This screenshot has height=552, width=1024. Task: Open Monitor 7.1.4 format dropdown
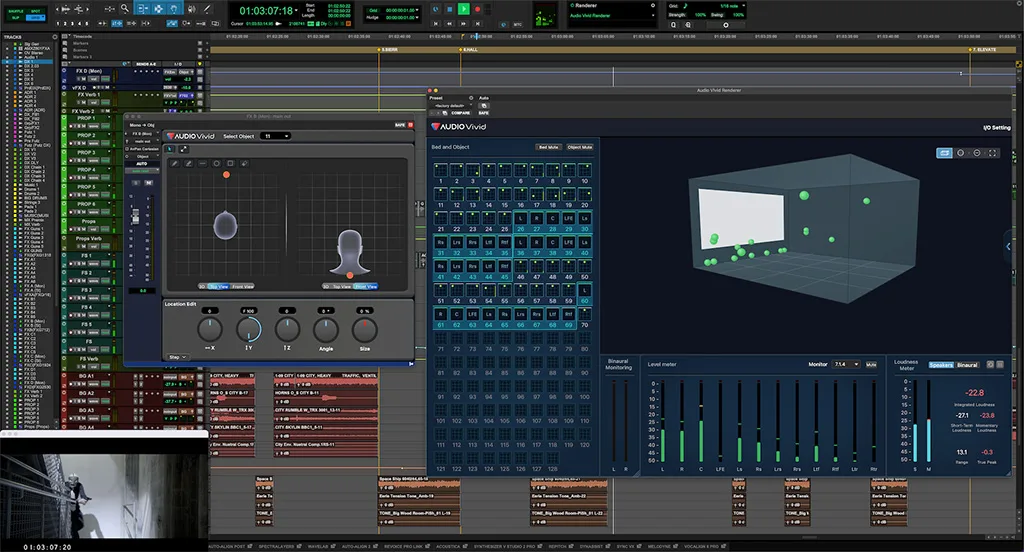pos(846,365)
